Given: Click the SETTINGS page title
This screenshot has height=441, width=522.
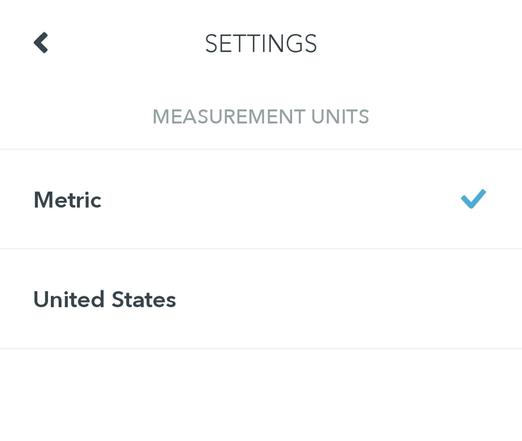Looking at the screenshot, I should (x=261, y=43).
